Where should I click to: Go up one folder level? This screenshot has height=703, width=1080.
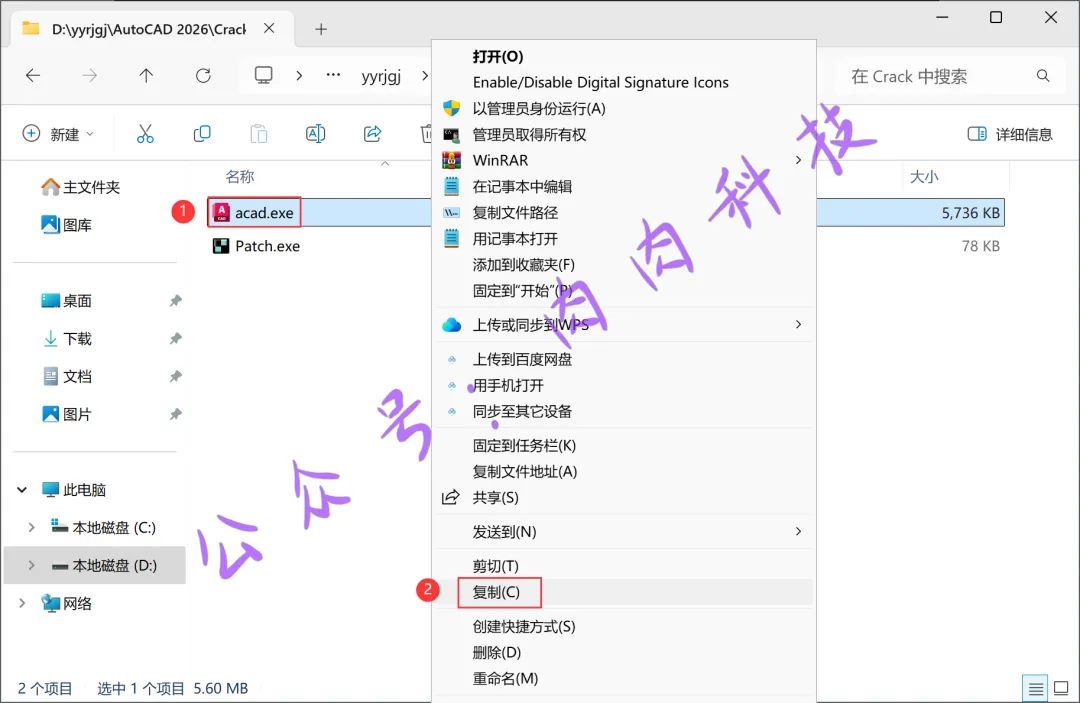coord(146,76)
